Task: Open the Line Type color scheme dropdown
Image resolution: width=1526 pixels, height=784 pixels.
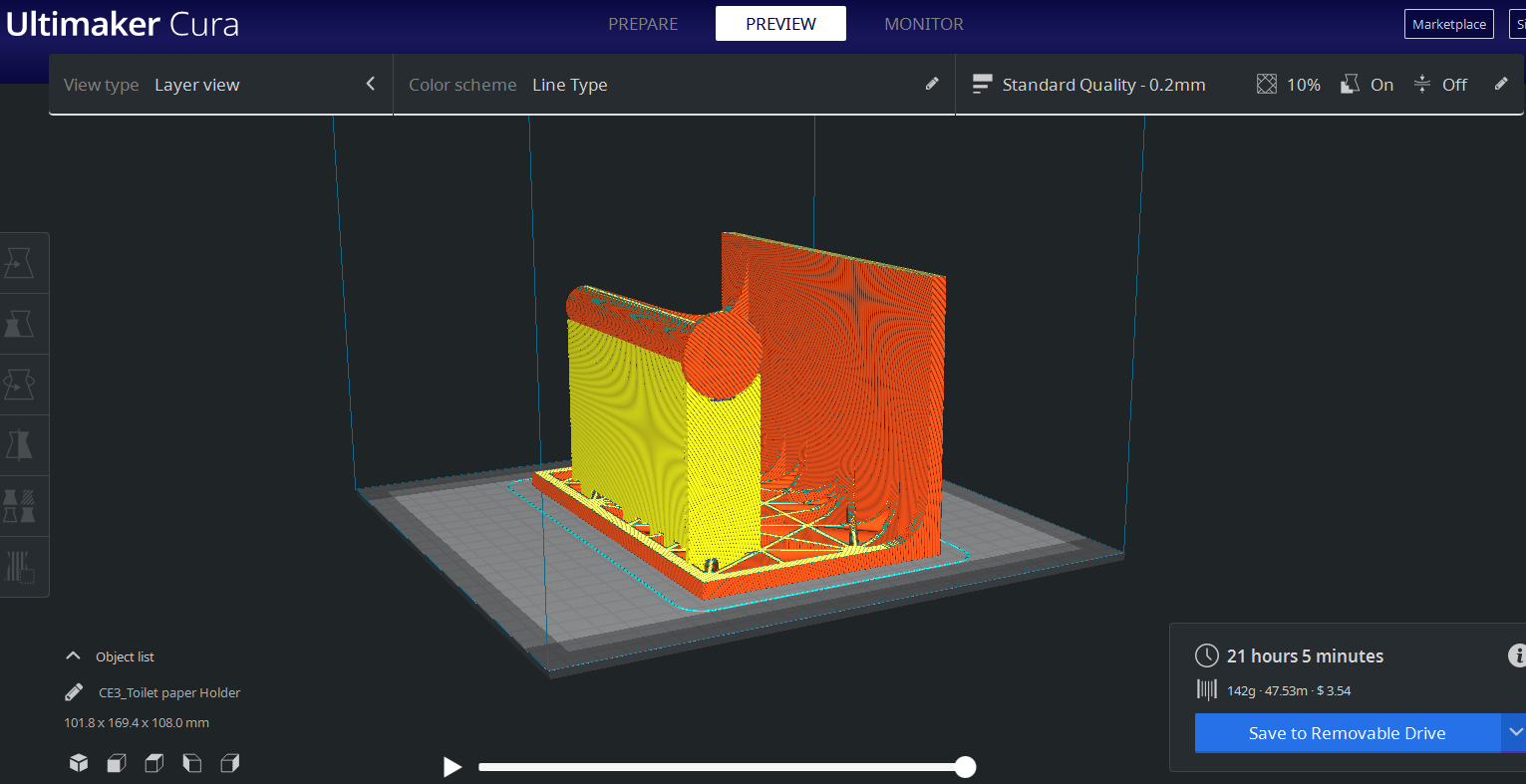Action: point(675,85)
